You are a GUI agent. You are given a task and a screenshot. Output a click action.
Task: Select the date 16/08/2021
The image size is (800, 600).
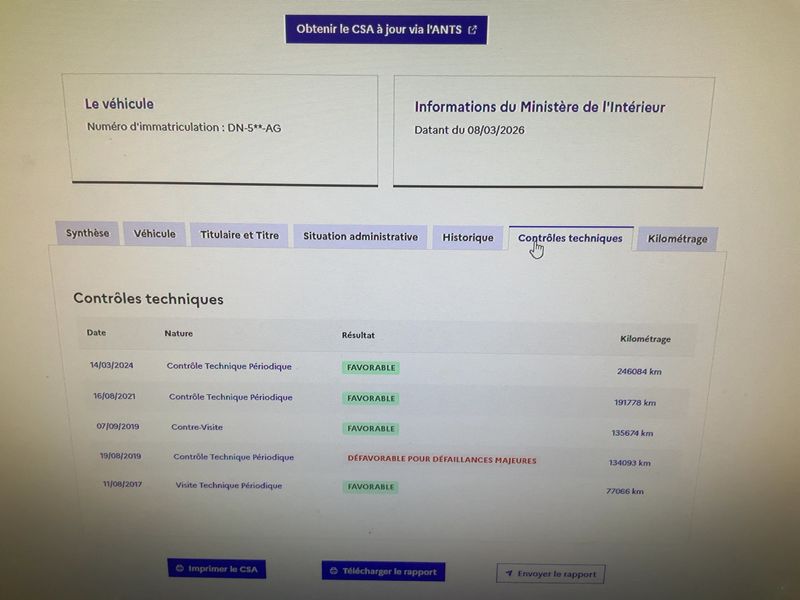(x=114, y=396)
